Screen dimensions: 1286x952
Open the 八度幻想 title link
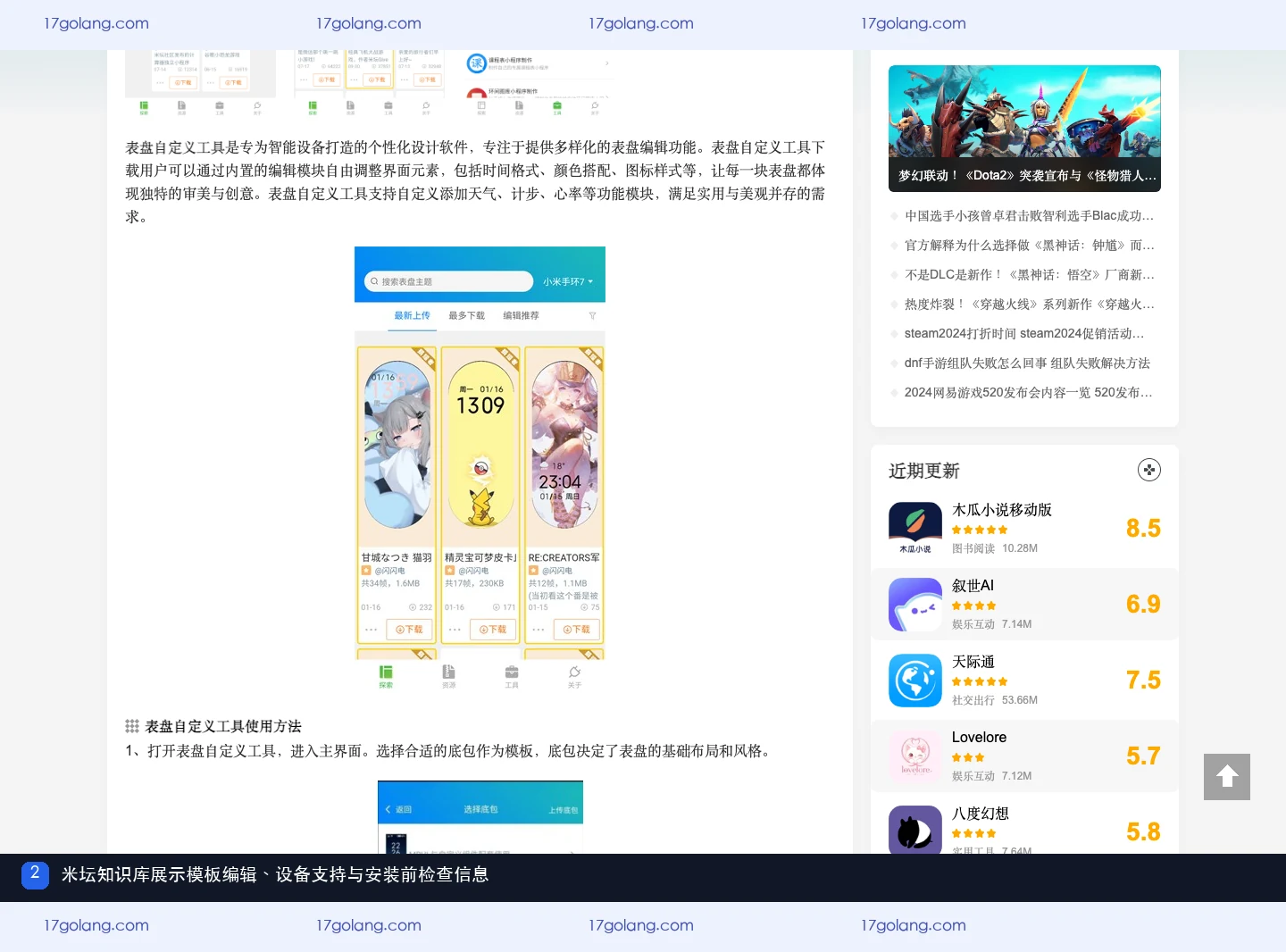[981, 814]
